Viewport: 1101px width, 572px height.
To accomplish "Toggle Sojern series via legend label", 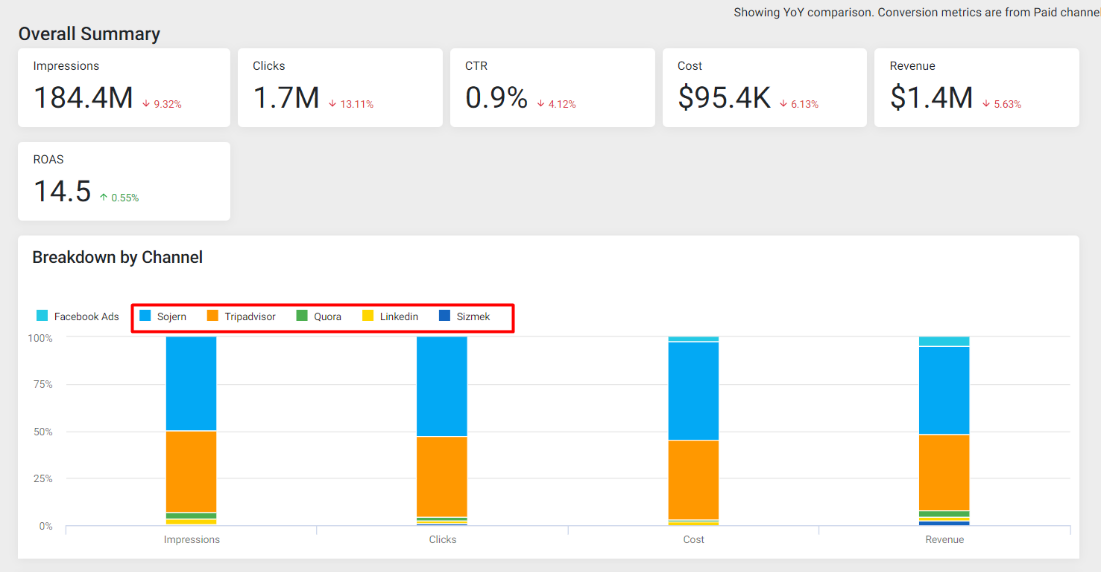I will coord(171,317).
